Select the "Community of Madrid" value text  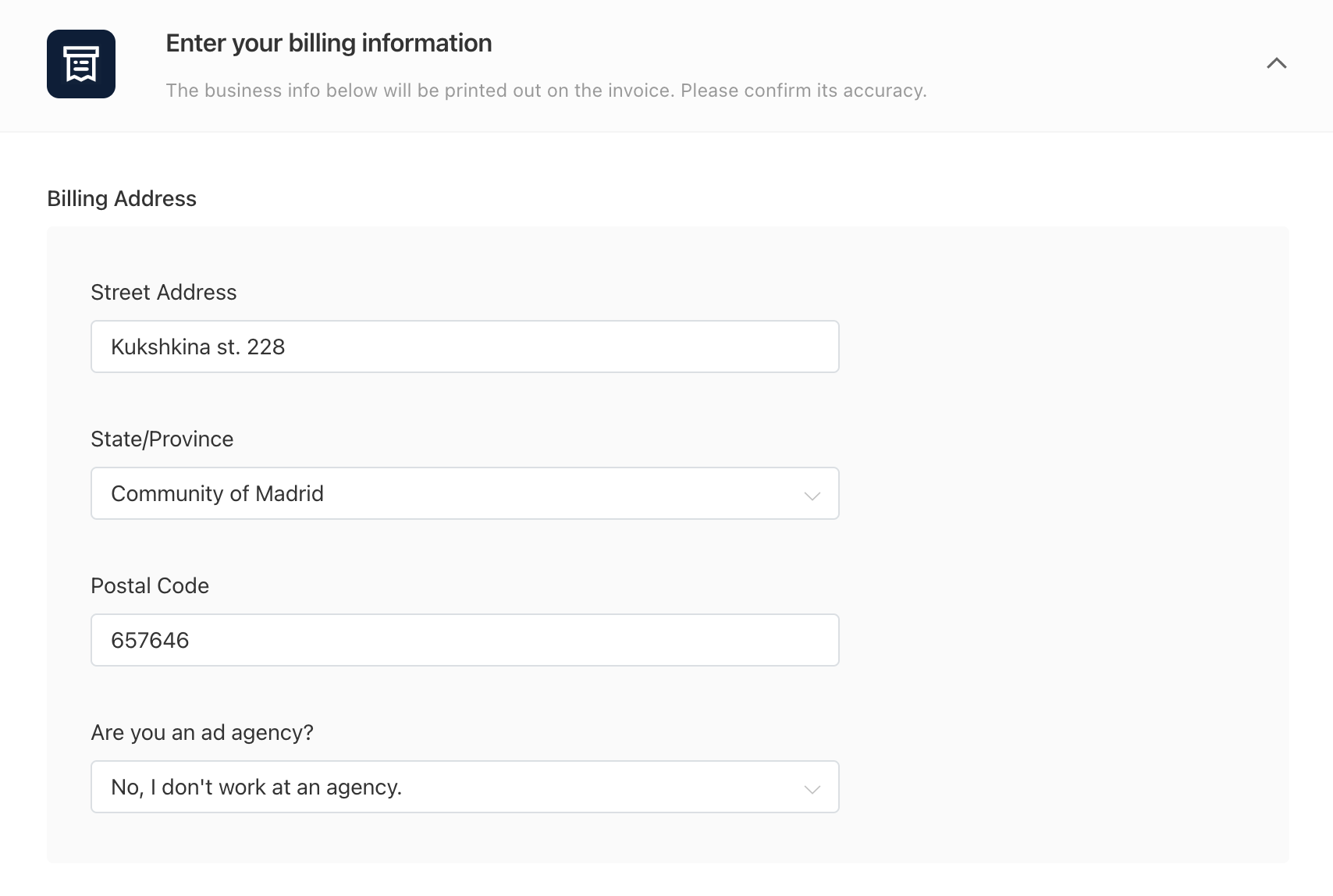[x=217, y=493]
